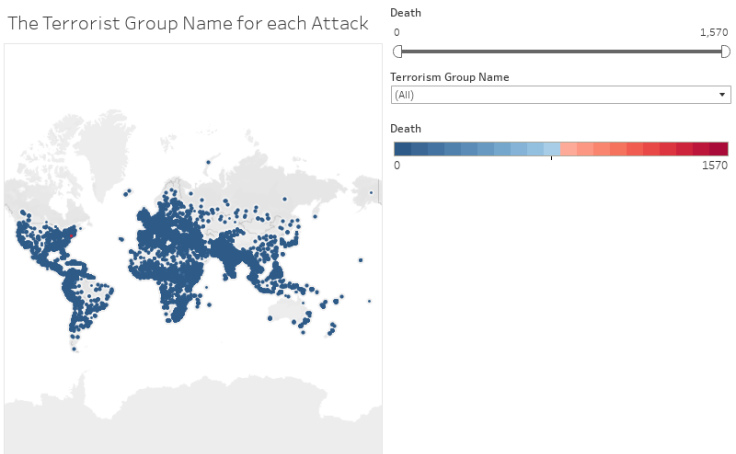The width and height of the screenshot is (736, 454).
Task: Click the map title Terrorist Group Name text
Action: pos(188,22)
